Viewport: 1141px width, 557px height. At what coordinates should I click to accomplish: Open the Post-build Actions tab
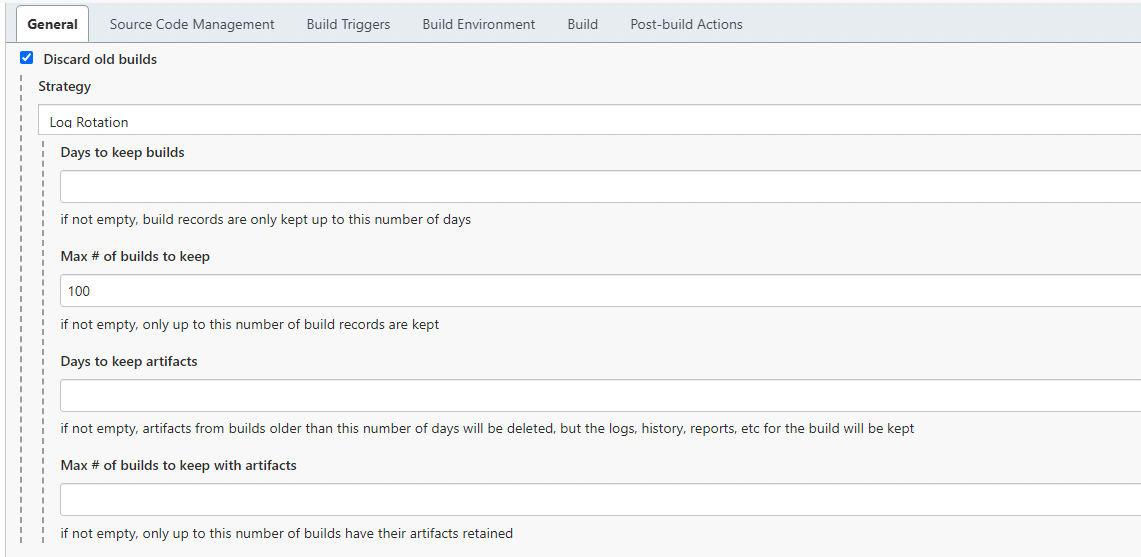coord(686,24)
